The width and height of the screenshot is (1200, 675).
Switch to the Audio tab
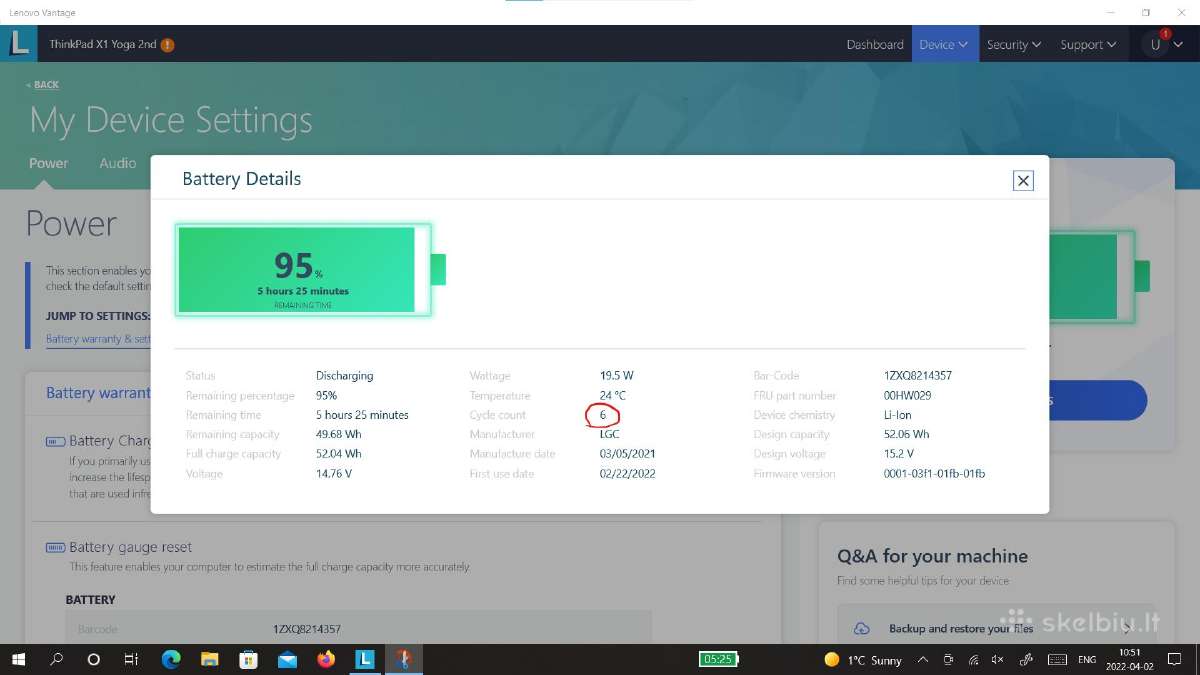(118, 163)
